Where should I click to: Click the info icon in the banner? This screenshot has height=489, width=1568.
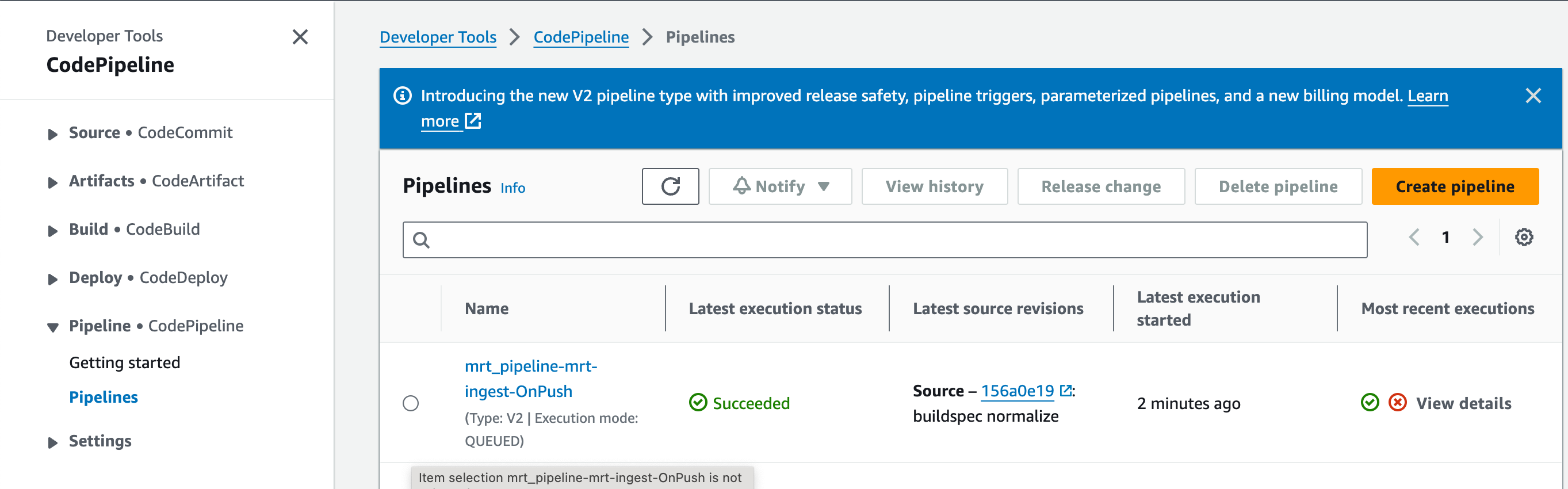pos(402,95)
